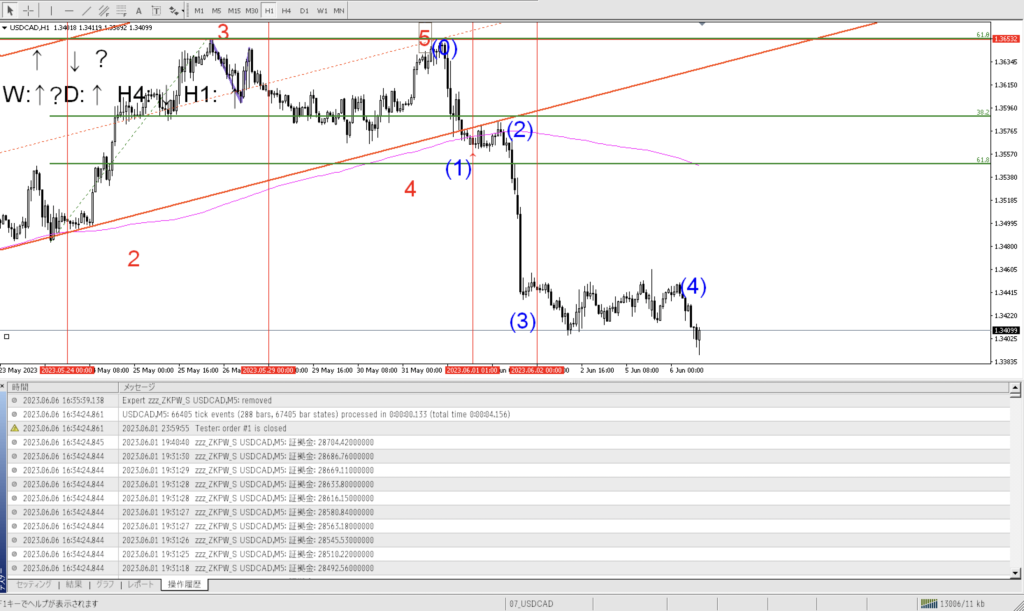Image resolution: width=1024 pixels, height=611 pixels.
Task: Select the Fibonacci retracement tool
Action: tap(119, 10)
